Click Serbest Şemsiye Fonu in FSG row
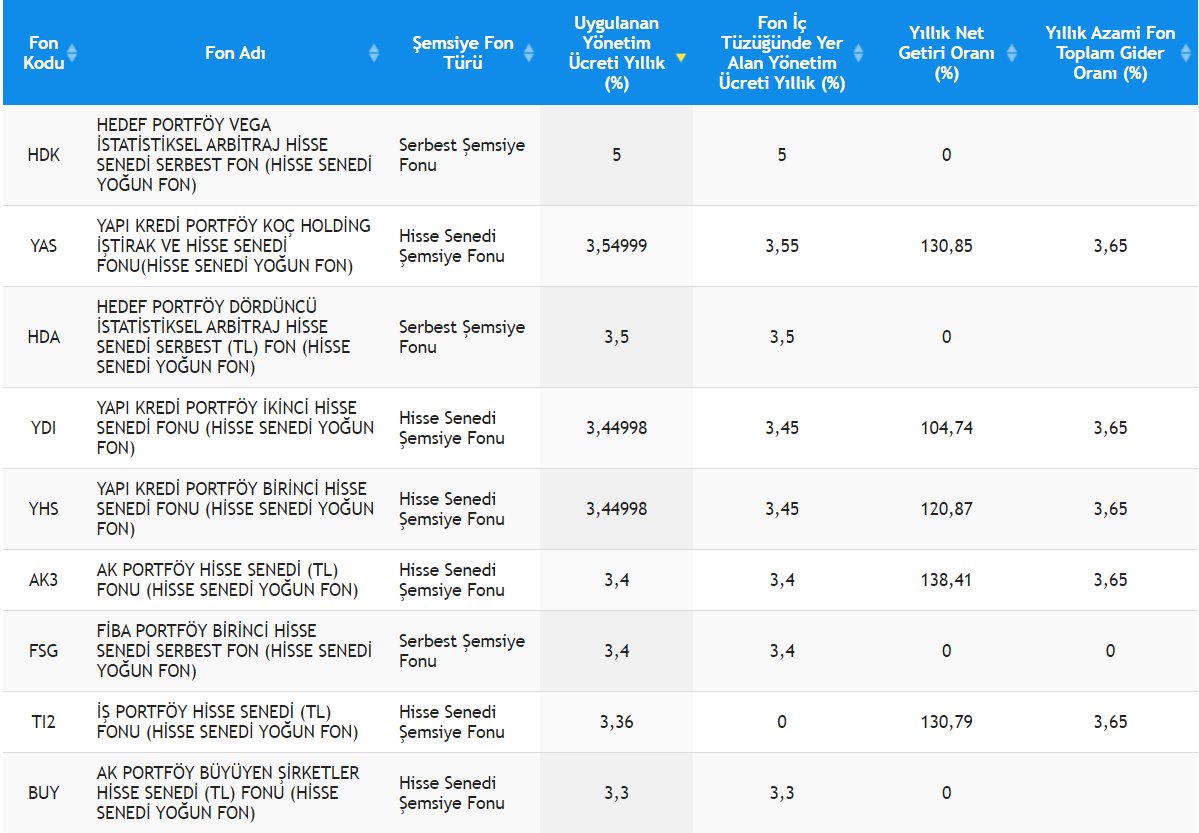This screenshot has height=833, width=1199. click(x=462, y=651)
